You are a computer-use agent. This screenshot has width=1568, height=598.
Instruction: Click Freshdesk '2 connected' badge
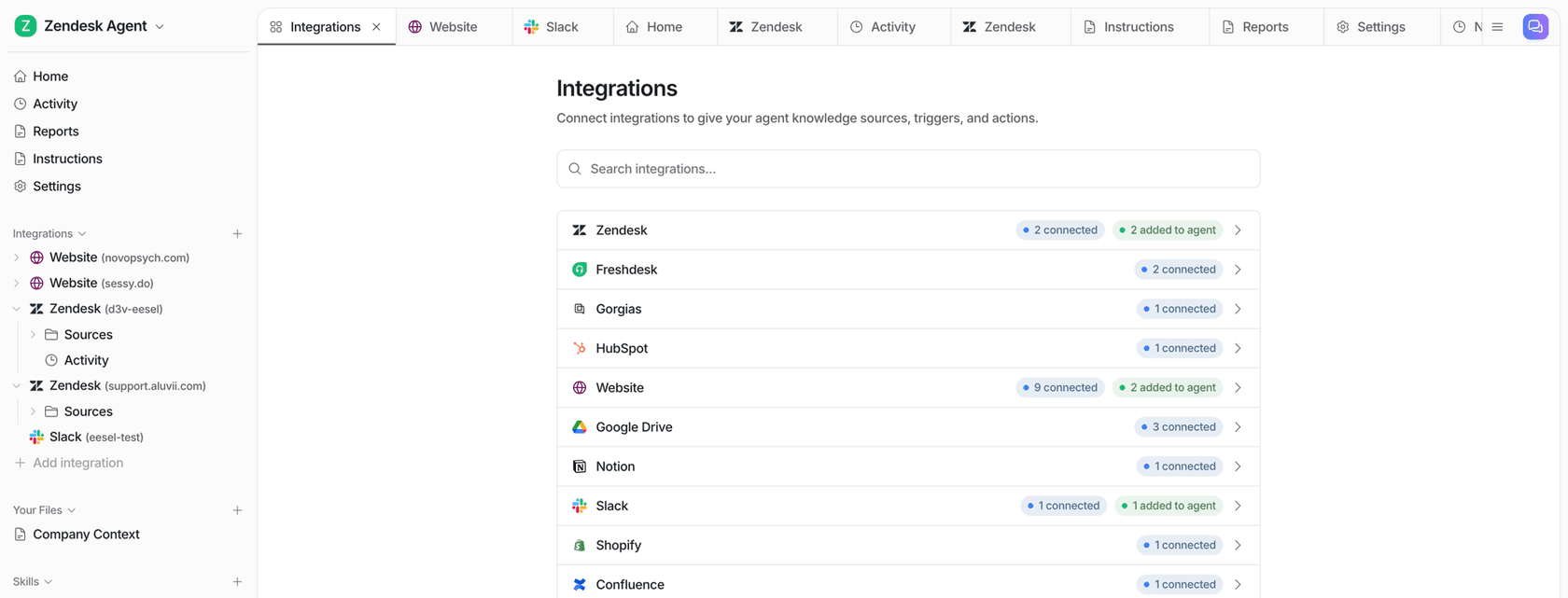[x=1179, y=270]
